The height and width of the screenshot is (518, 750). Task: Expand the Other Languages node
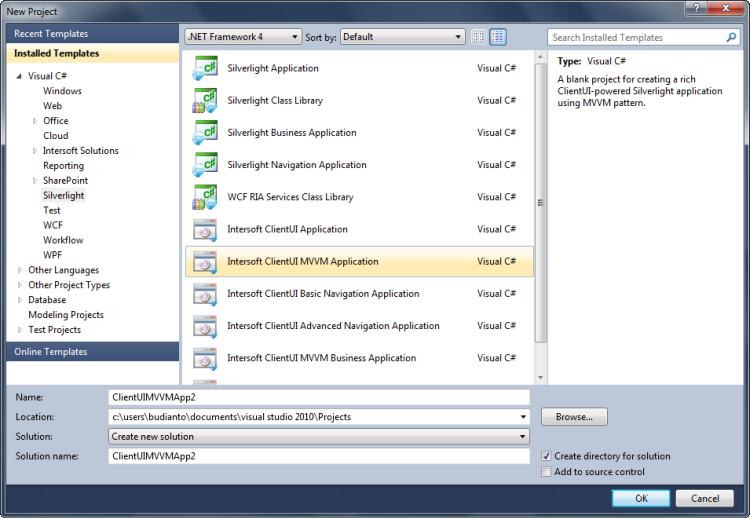[x=20, y=270]
